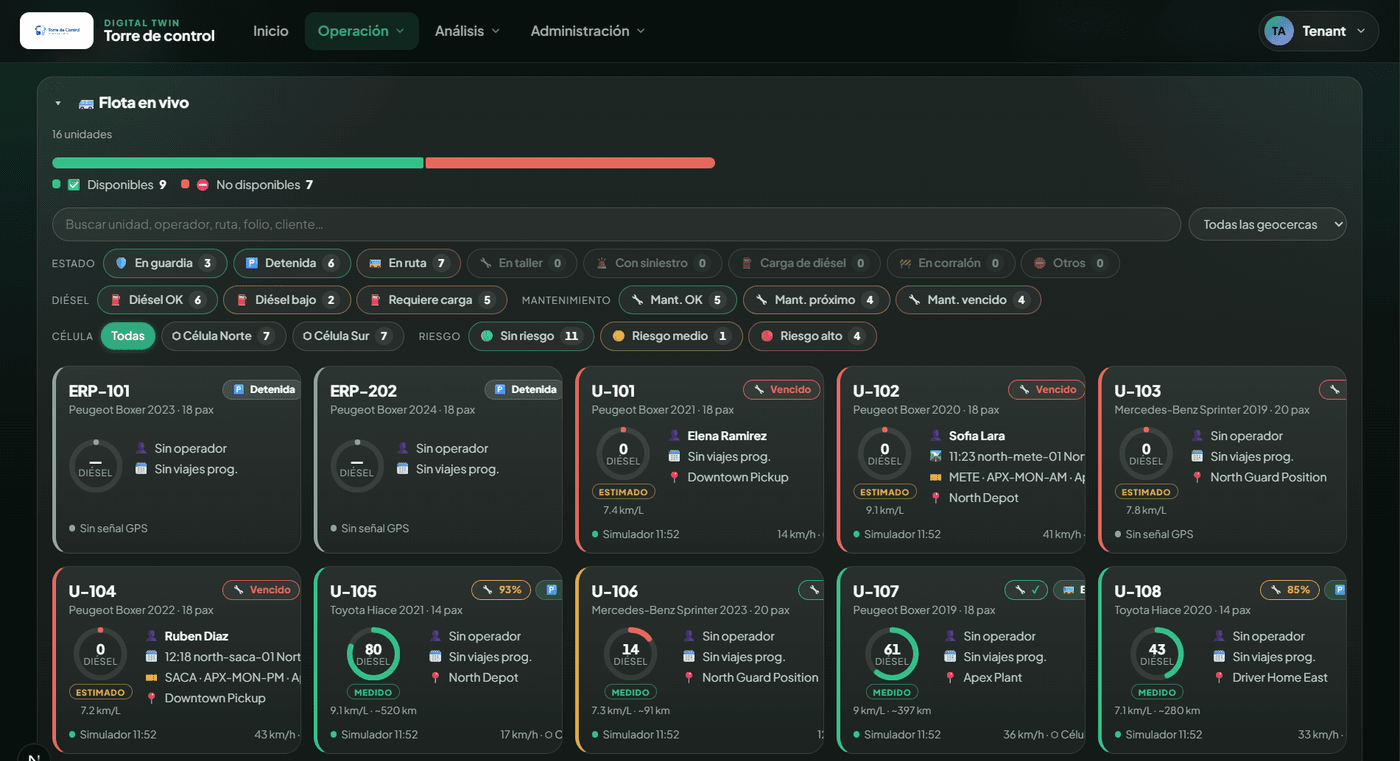
Task: Click the diesel gauge ring on U-105
Action: click(x=373, y=654)
